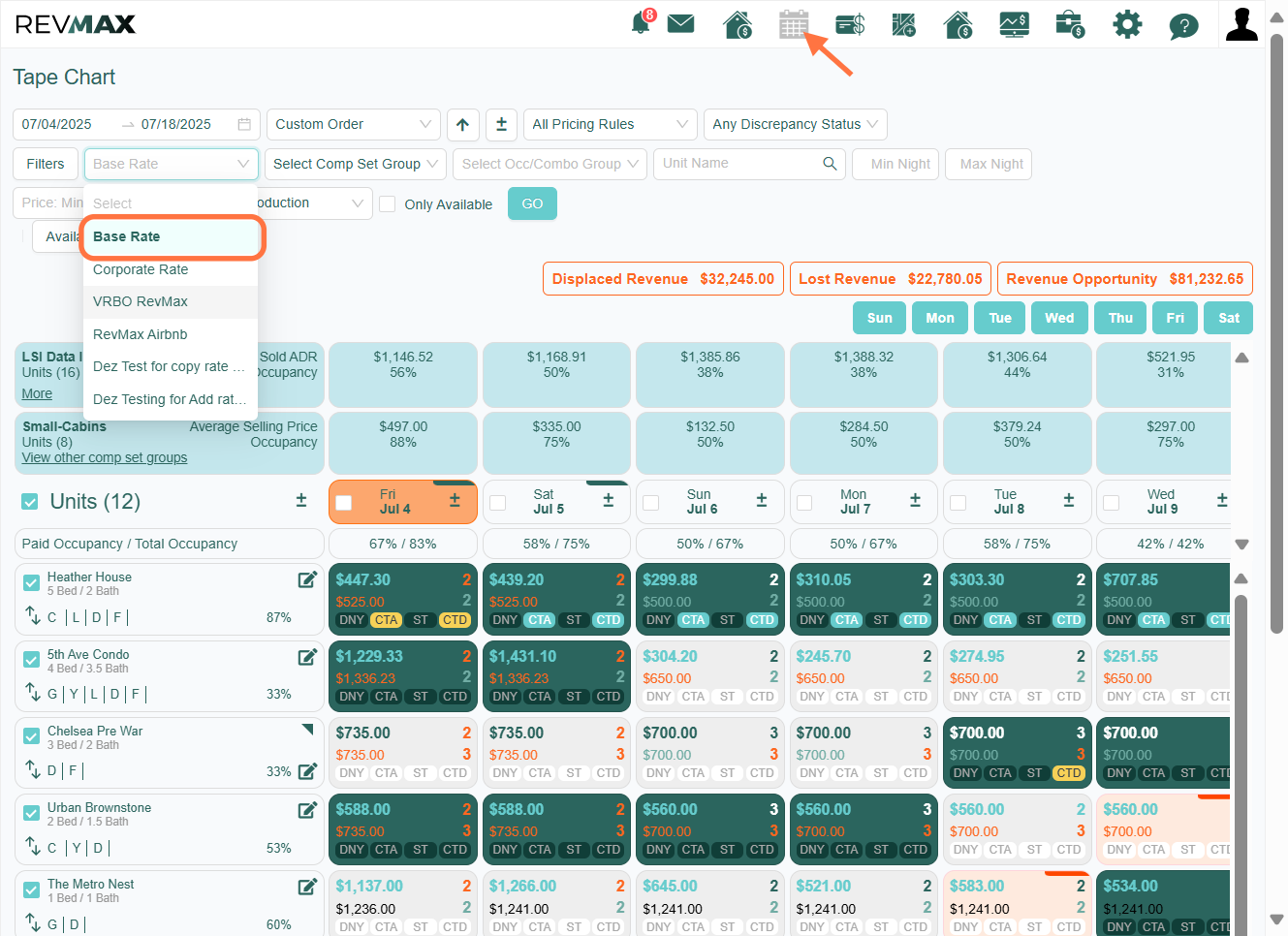
Task: Open the cash payment card icon
Action: click(x=850, y=24)
